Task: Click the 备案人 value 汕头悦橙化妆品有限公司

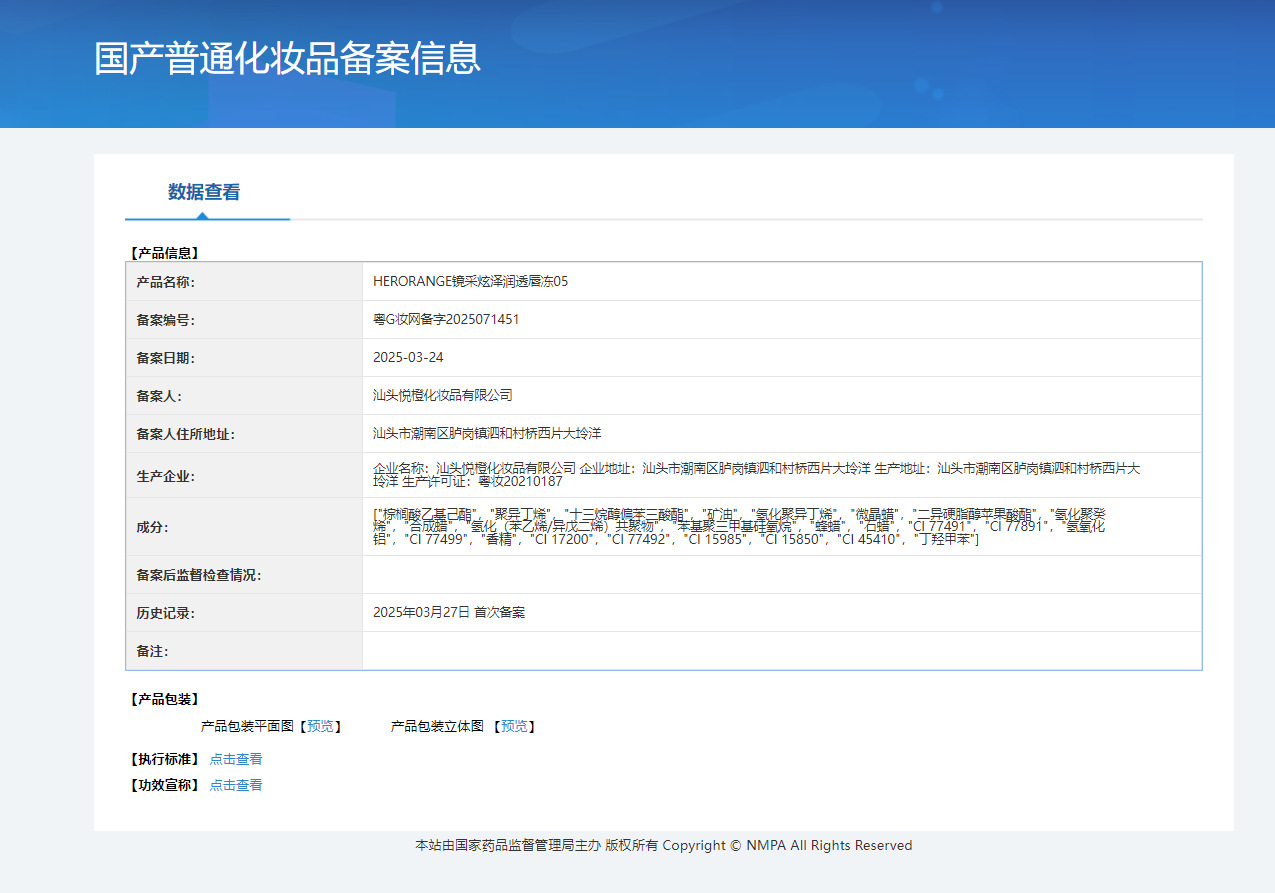Action: [x=442, y=396]
